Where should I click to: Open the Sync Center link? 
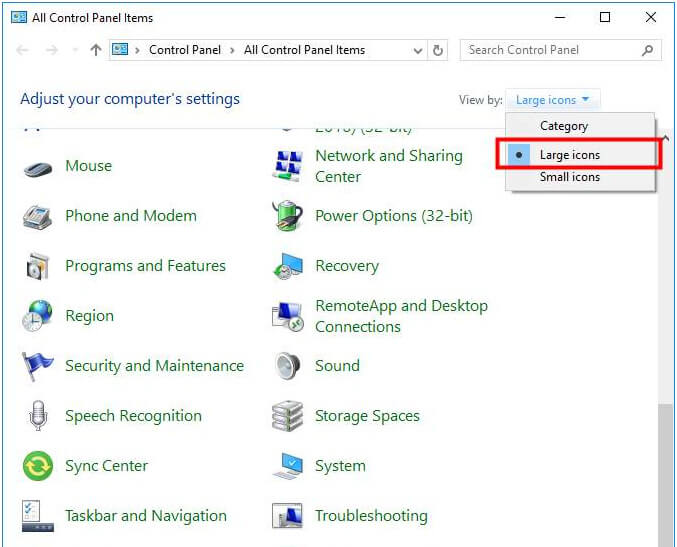click(106, 466)
